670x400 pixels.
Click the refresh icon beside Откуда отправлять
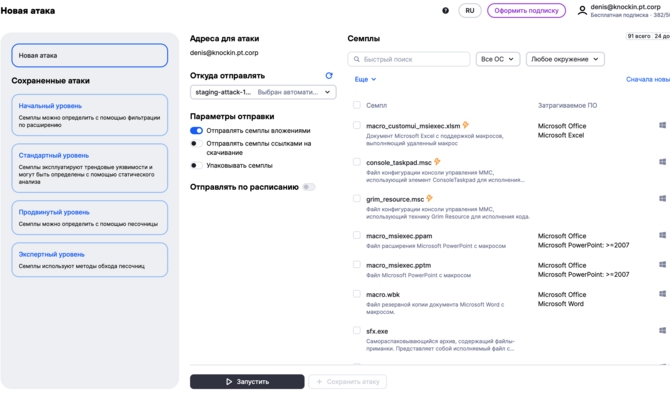click(x=329, y=76)
